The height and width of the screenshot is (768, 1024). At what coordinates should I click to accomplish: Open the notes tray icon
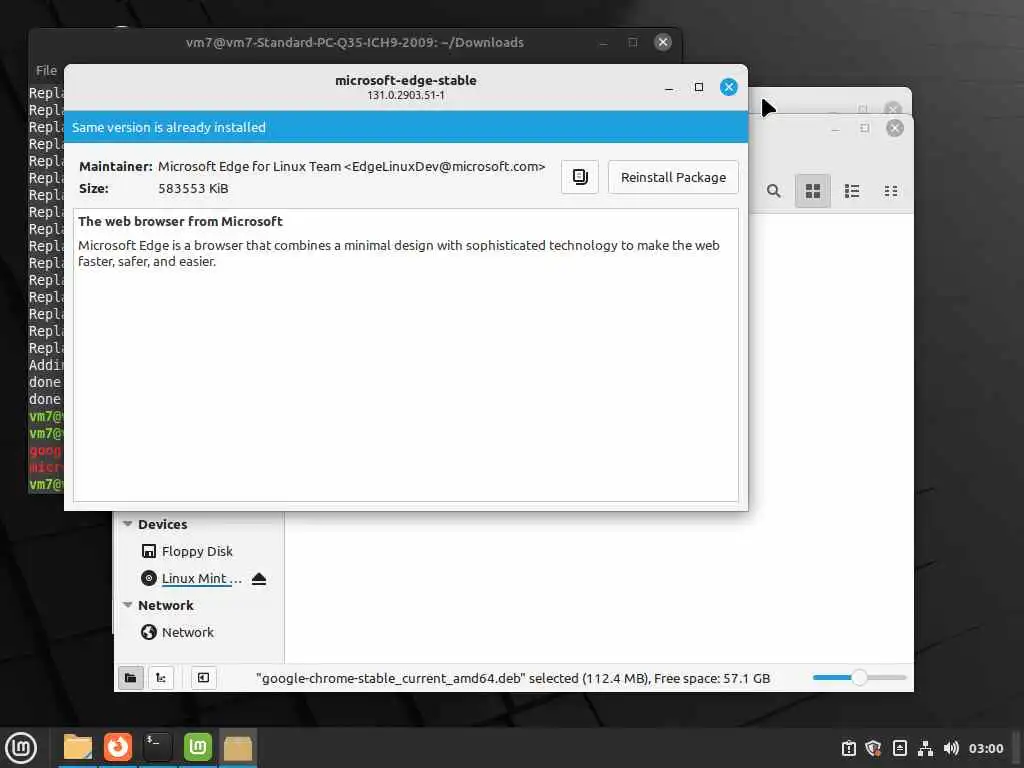coord(899,748)
